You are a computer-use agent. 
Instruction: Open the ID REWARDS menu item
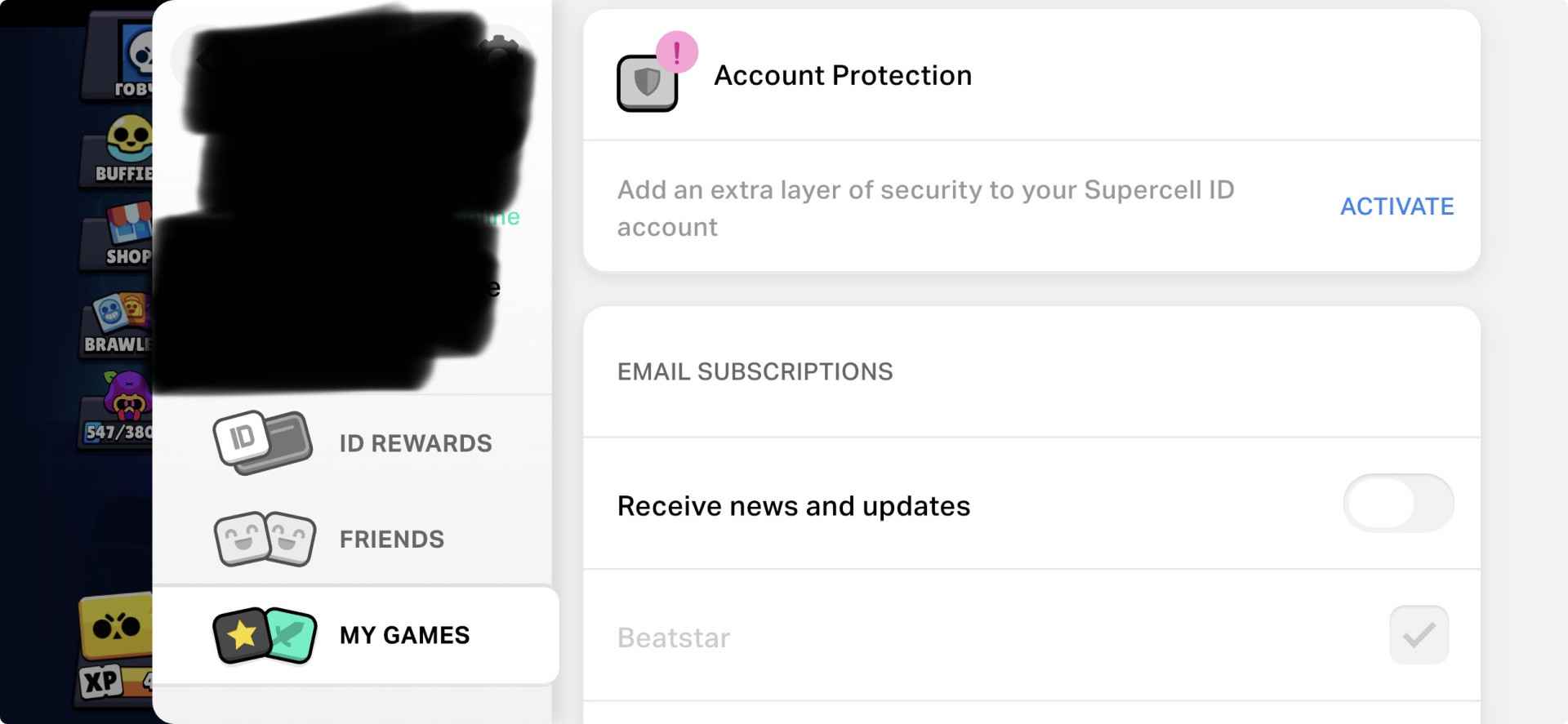415,443
